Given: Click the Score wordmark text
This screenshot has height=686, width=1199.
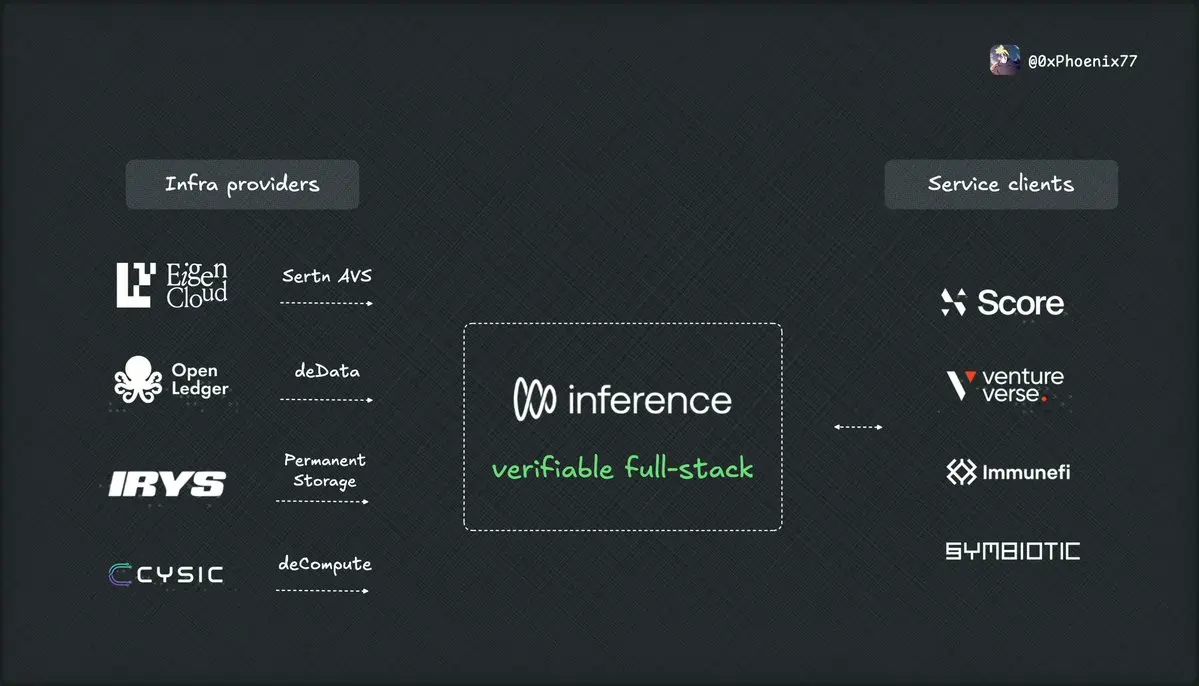Looking at the screenshot, I should (1020, 303).
